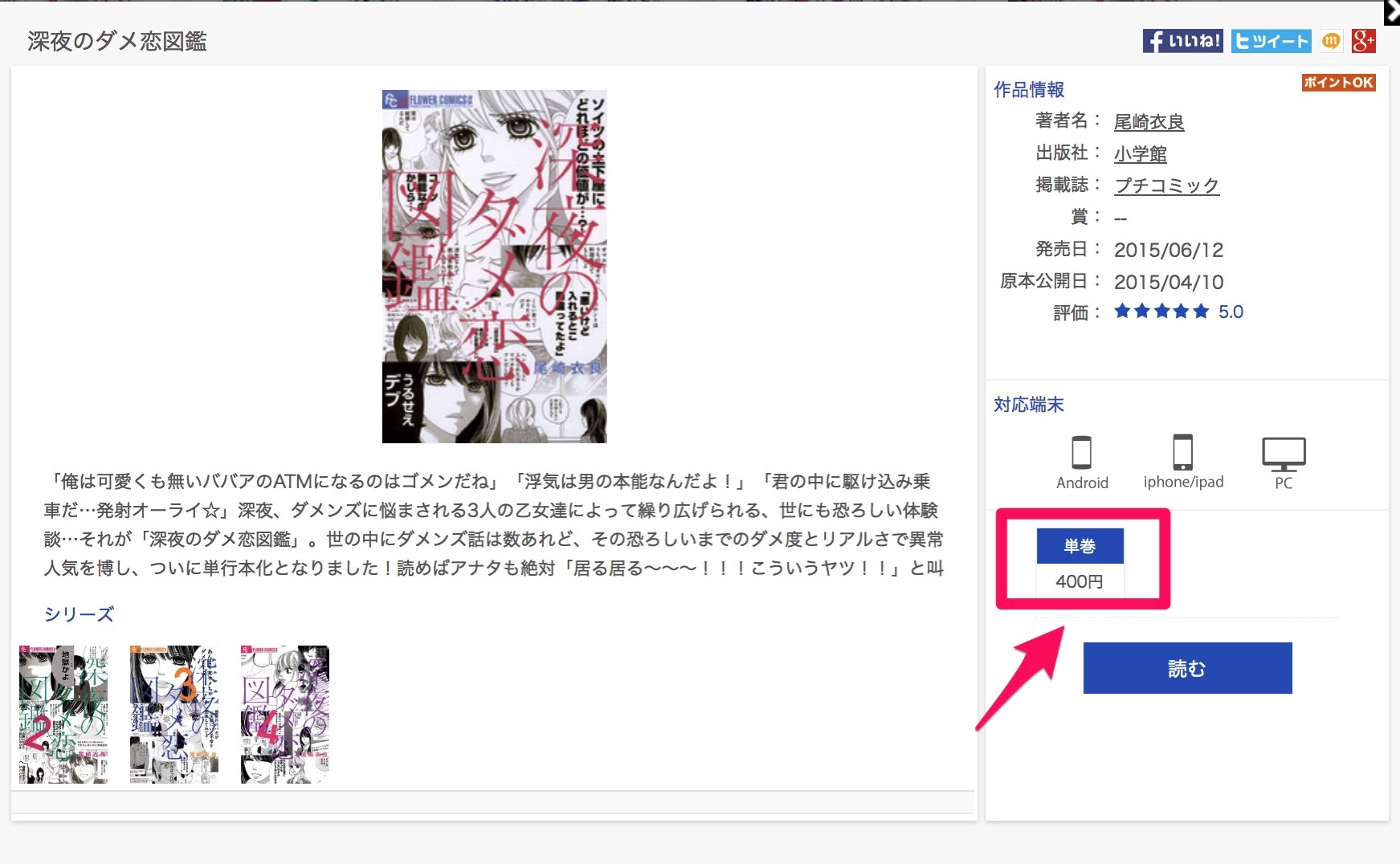Click the ポイントOK badge
Image resolution: width=1400 pixels, height=864 pixels.
pyautogui.click(x=1338, y=82)
